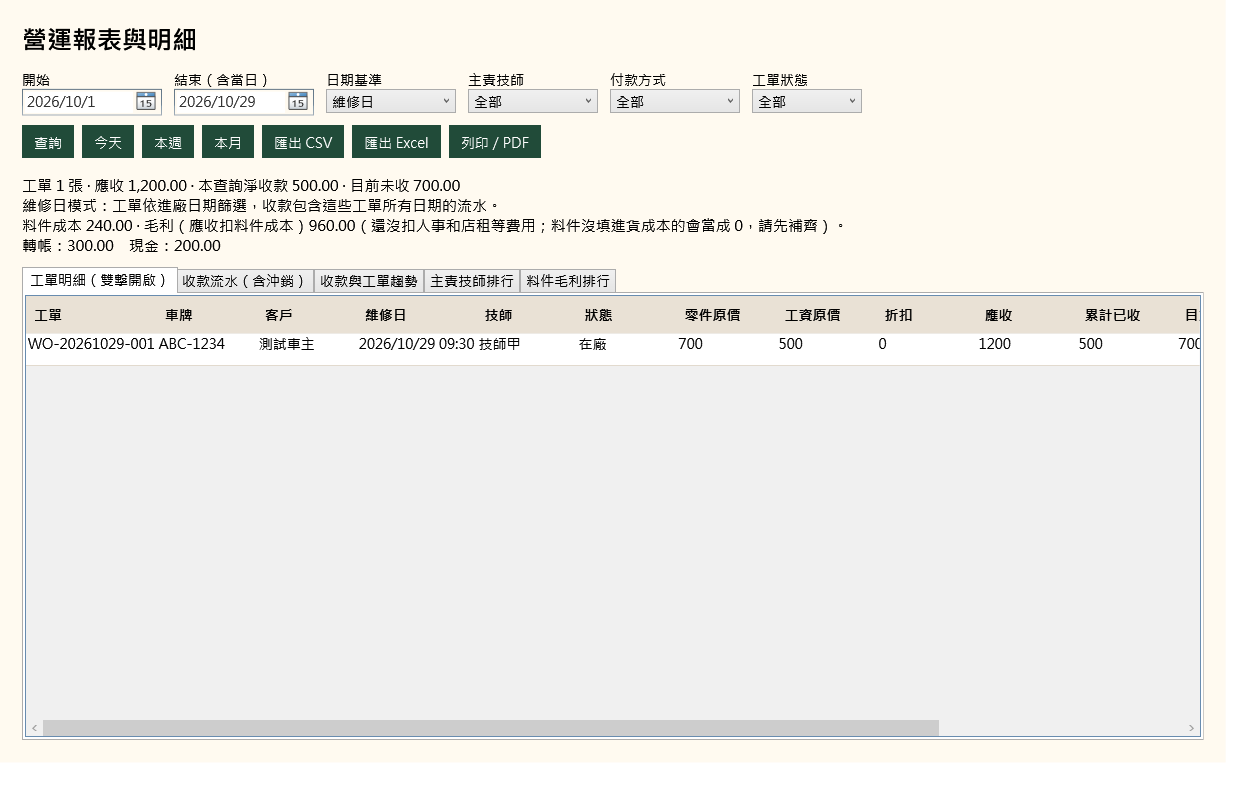This screenshot has height=800, width=1240.
Task: Run the 查詢 search button
Action: point(48,142)
